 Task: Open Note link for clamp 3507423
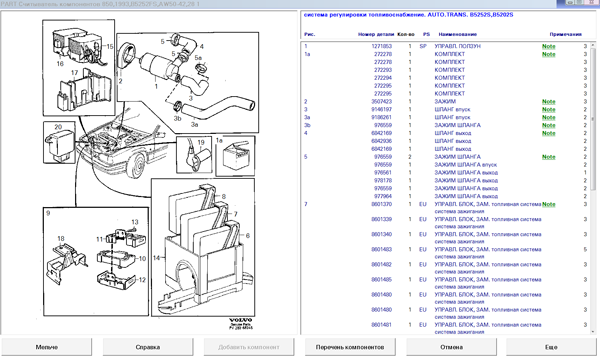tap(548, 102)
